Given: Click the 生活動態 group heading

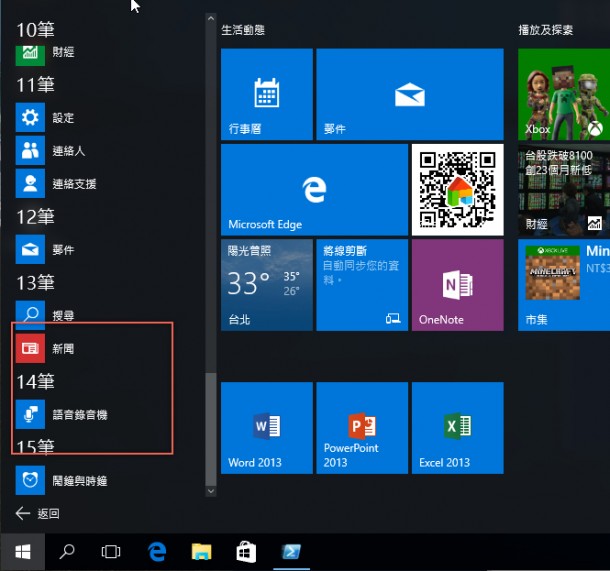Looking at the screenshot, I should coord(243,30).
